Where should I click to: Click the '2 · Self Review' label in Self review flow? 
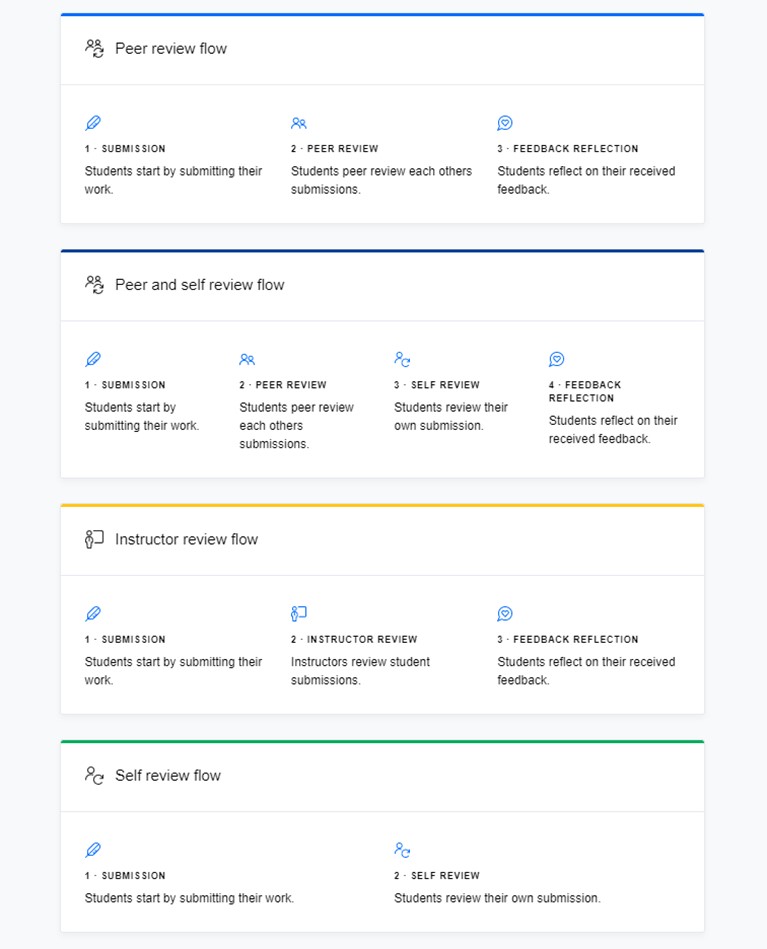click(x=436, y=875)
